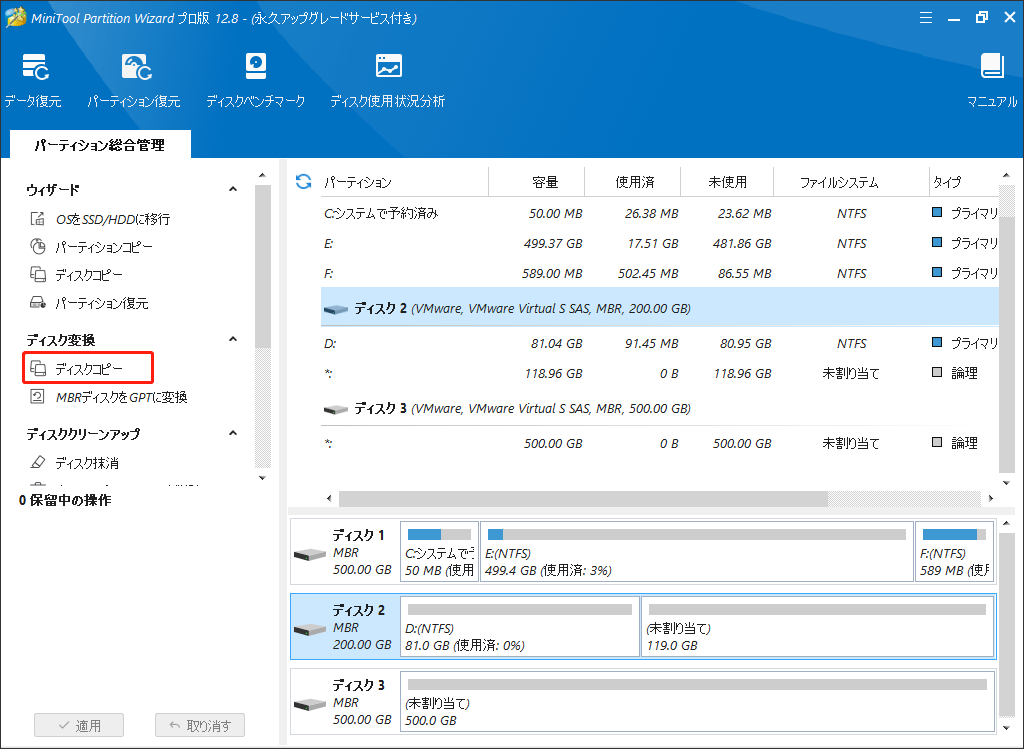Image resolution: width=1024 pixels, height=749 pixels.
Task: Click the right arrow of the horizontal scrollbar
Action: click(x=991, y=499)
